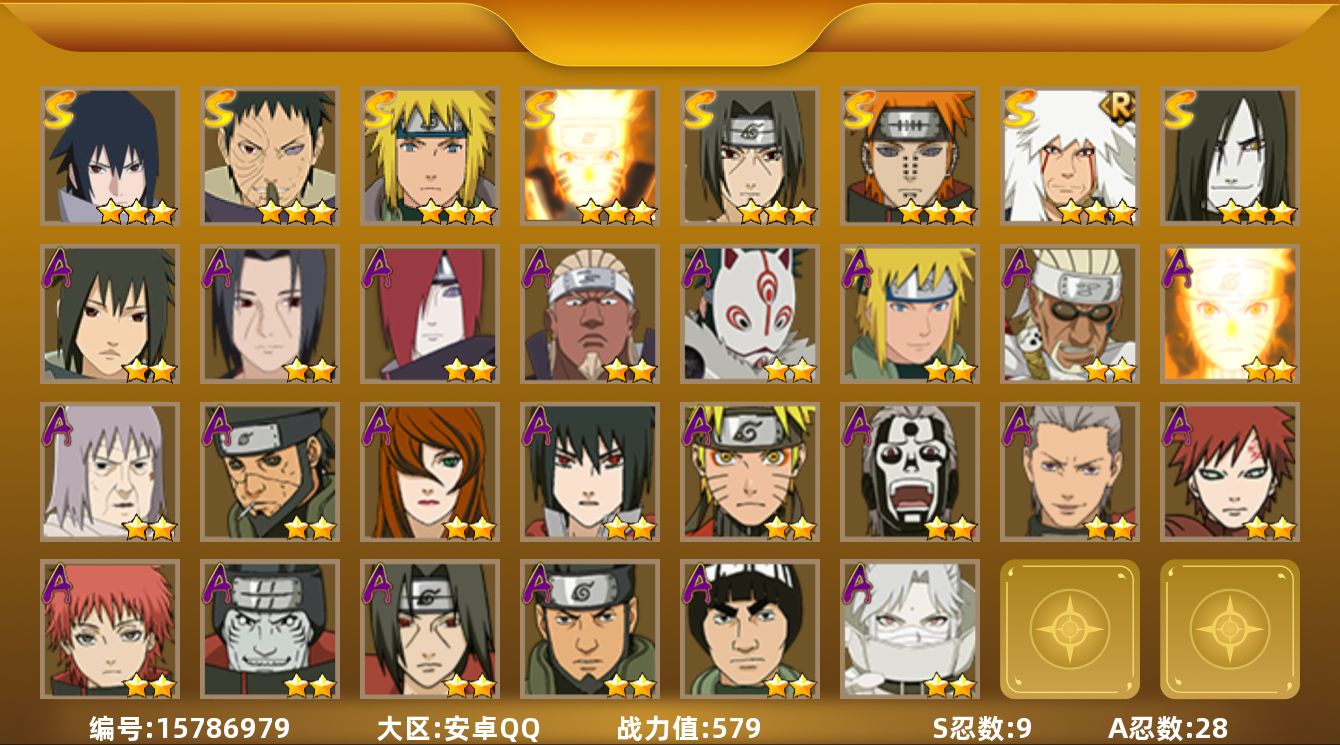Viewport: 1340px width, 745px height.
Task: Select the red-haired Nagato A-rank portrait
Action: tap(429, 314)
